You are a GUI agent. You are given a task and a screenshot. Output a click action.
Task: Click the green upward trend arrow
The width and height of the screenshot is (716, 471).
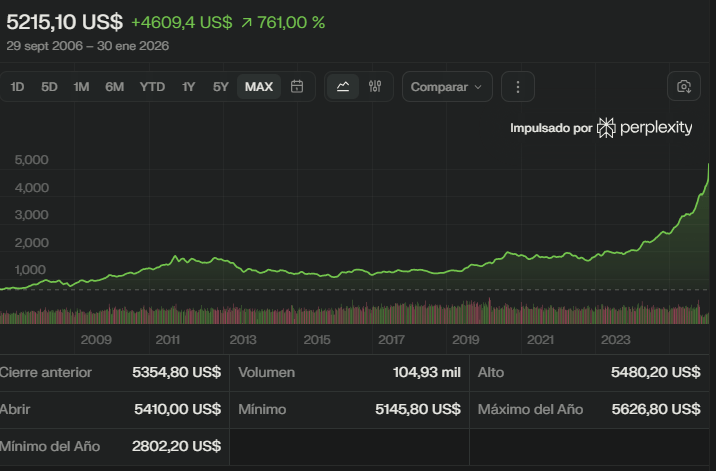pos(246,22)
